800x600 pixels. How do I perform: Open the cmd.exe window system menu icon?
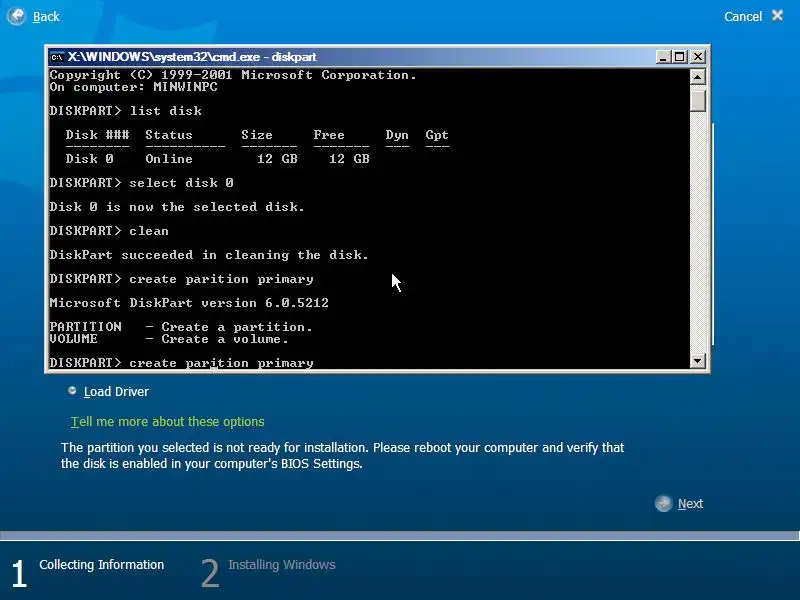[57, 57]
